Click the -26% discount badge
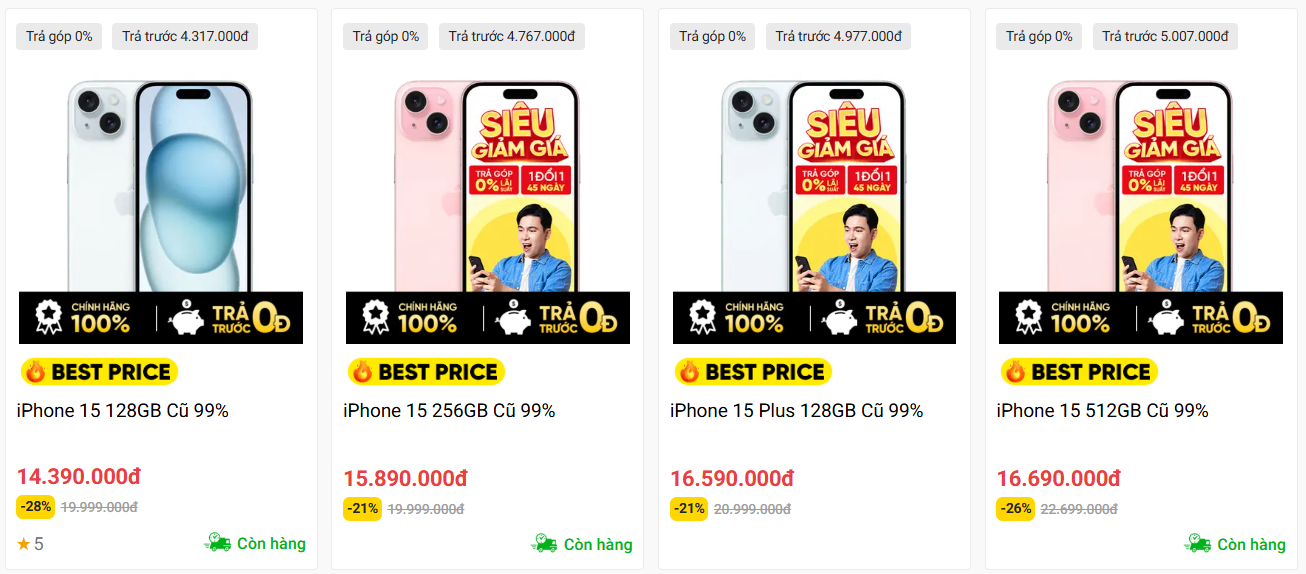 click(1016, 508)
